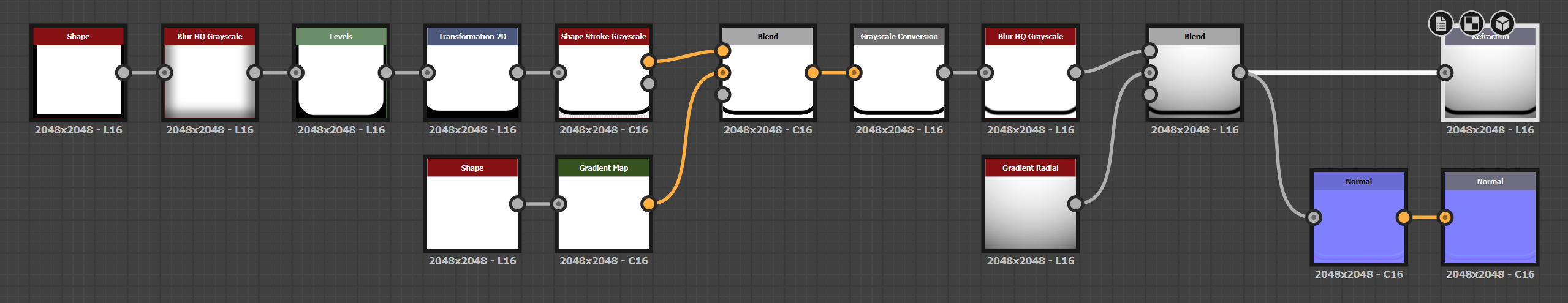This screenshot has height=303, width=1568.
Task: Select the Transformation 2D node header
Action: (472, 37)
